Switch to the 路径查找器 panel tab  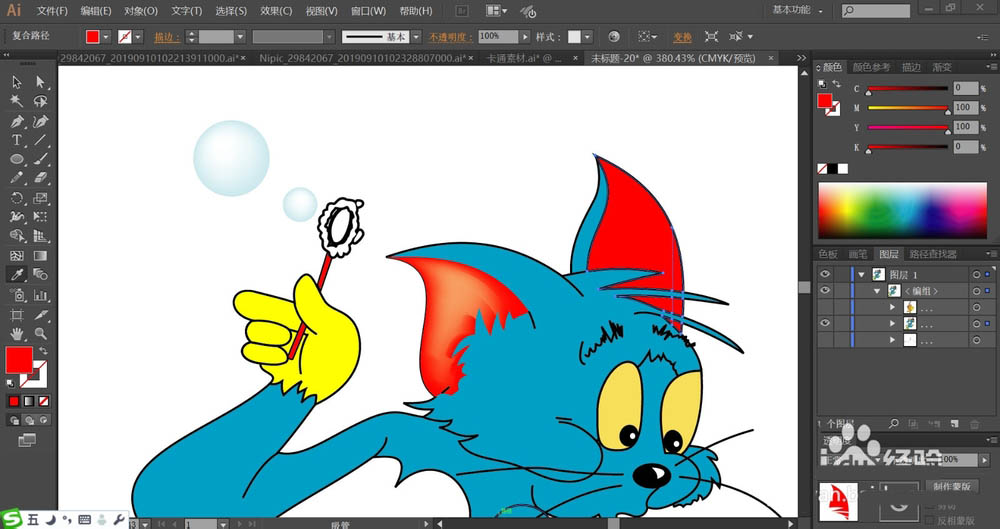coord(933,254)
